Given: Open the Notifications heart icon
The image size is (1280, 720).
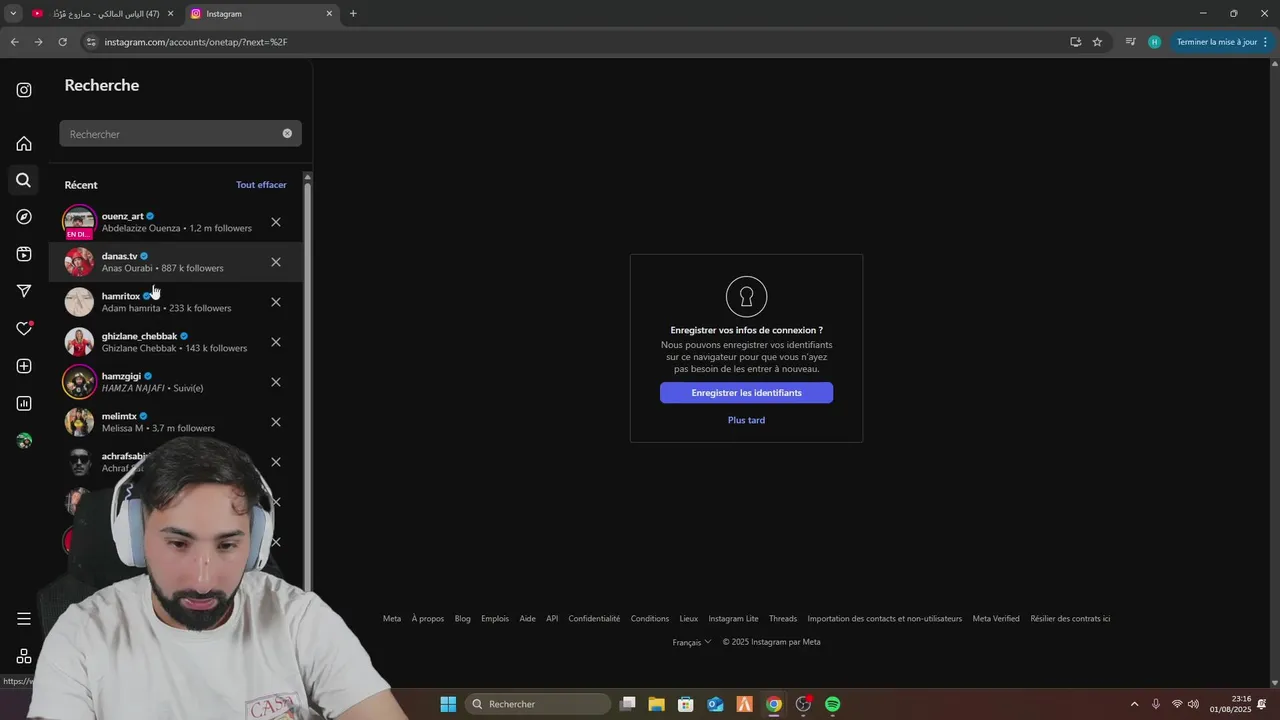Looking at the screenshot, I should (24, 328).
